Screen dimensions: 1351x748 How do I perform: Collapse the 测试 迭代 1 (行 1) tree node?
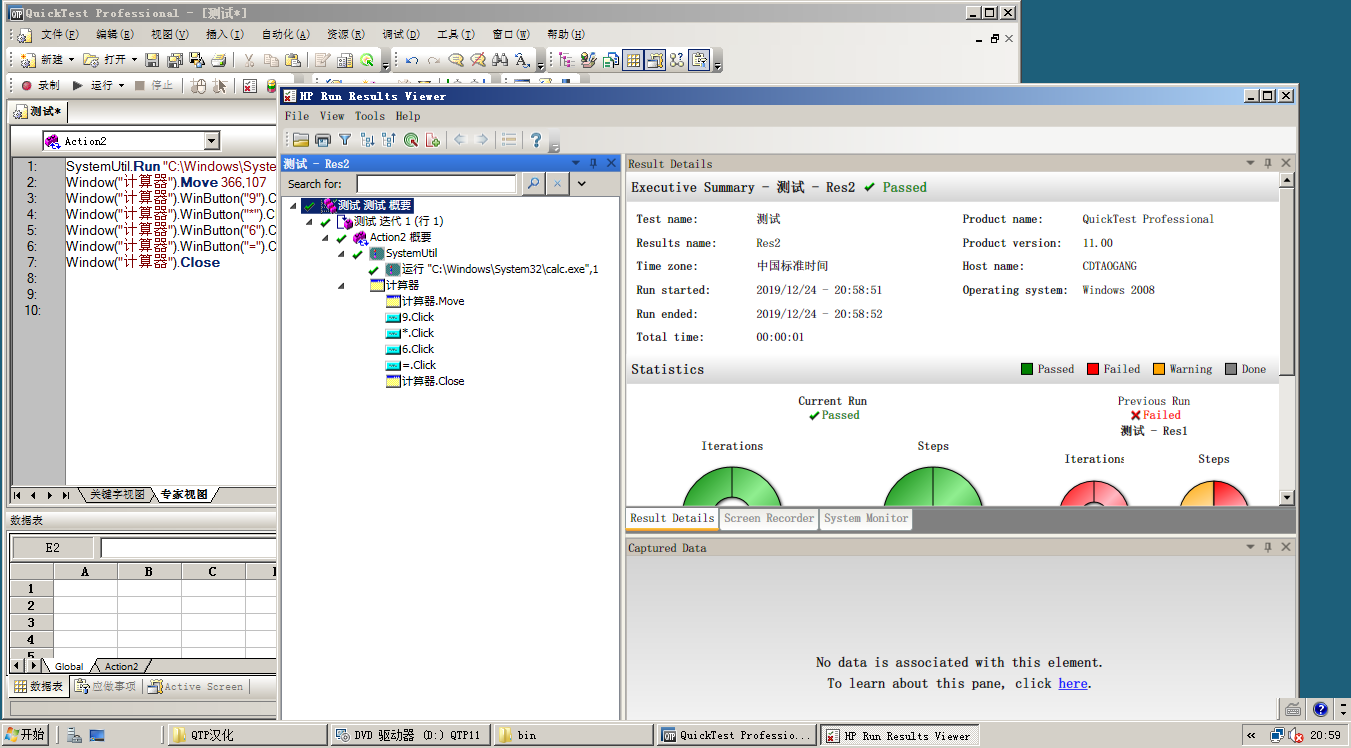click(309, 221)
